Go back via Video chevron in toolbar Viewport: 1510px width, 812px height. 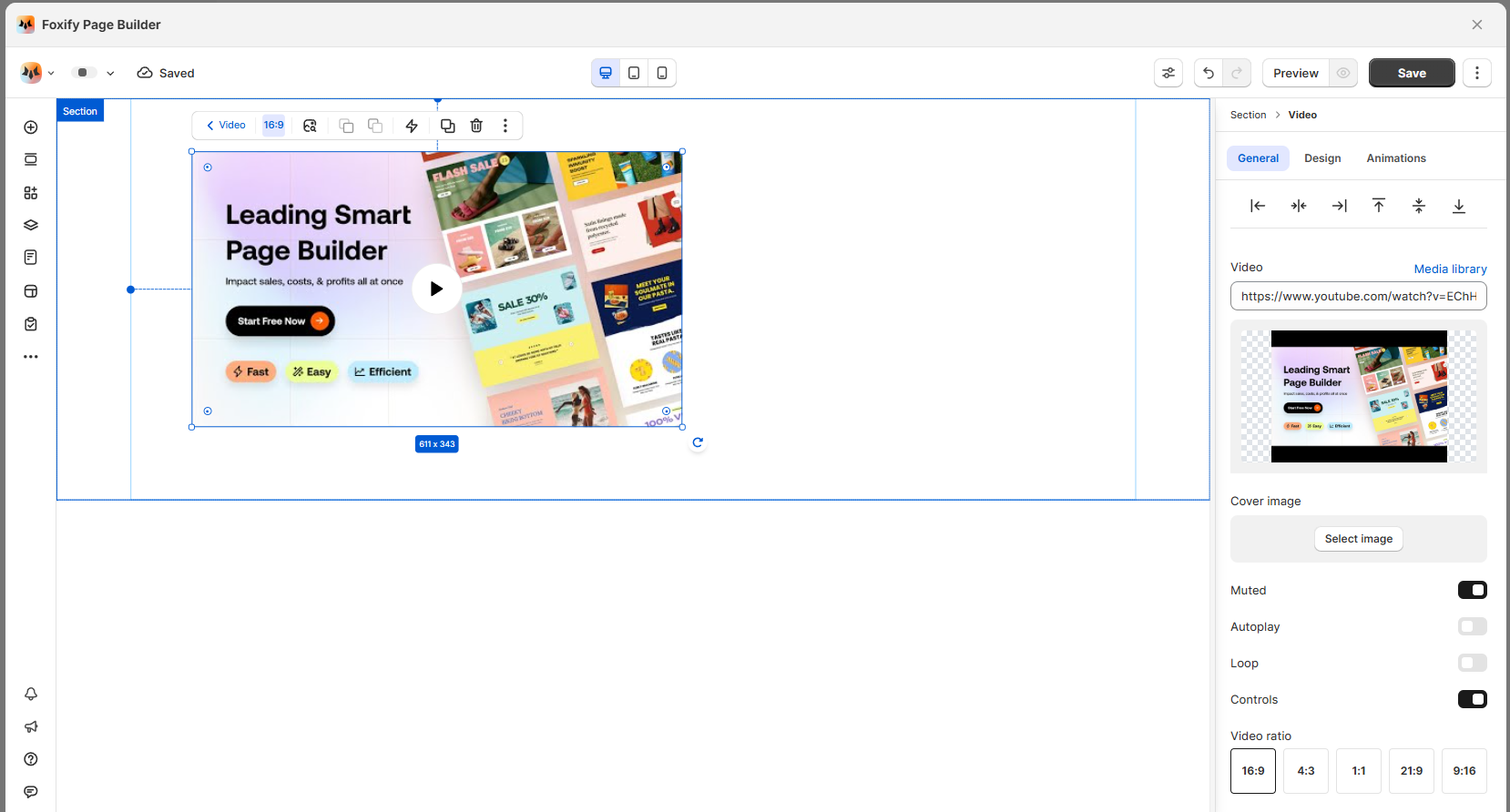226,126
